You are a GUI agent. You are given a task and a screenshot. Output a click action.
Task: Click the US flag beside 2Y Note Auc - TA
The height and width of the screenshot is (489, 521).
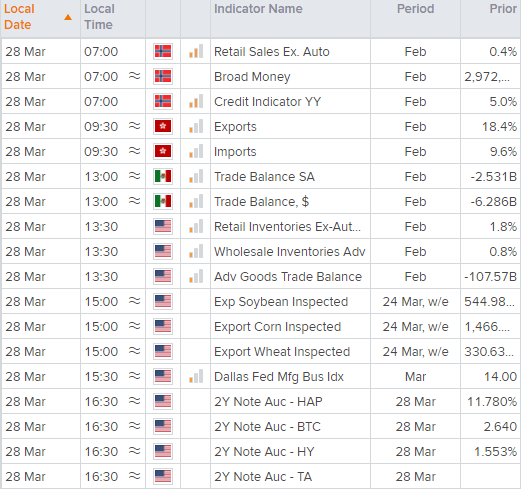163,477
